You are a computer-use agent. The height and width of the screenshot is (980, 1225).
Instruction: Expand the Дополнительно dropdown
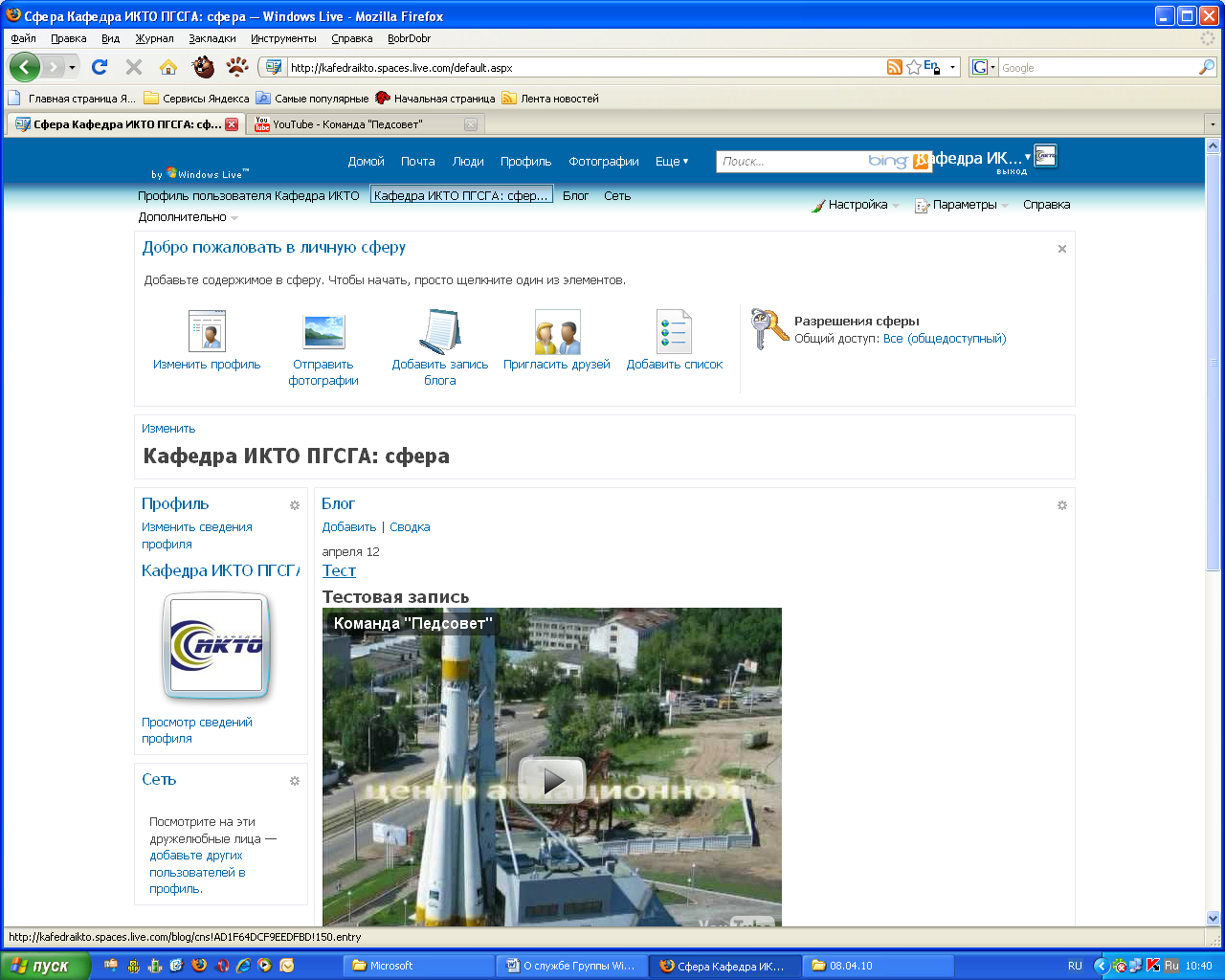coord(188,217)
